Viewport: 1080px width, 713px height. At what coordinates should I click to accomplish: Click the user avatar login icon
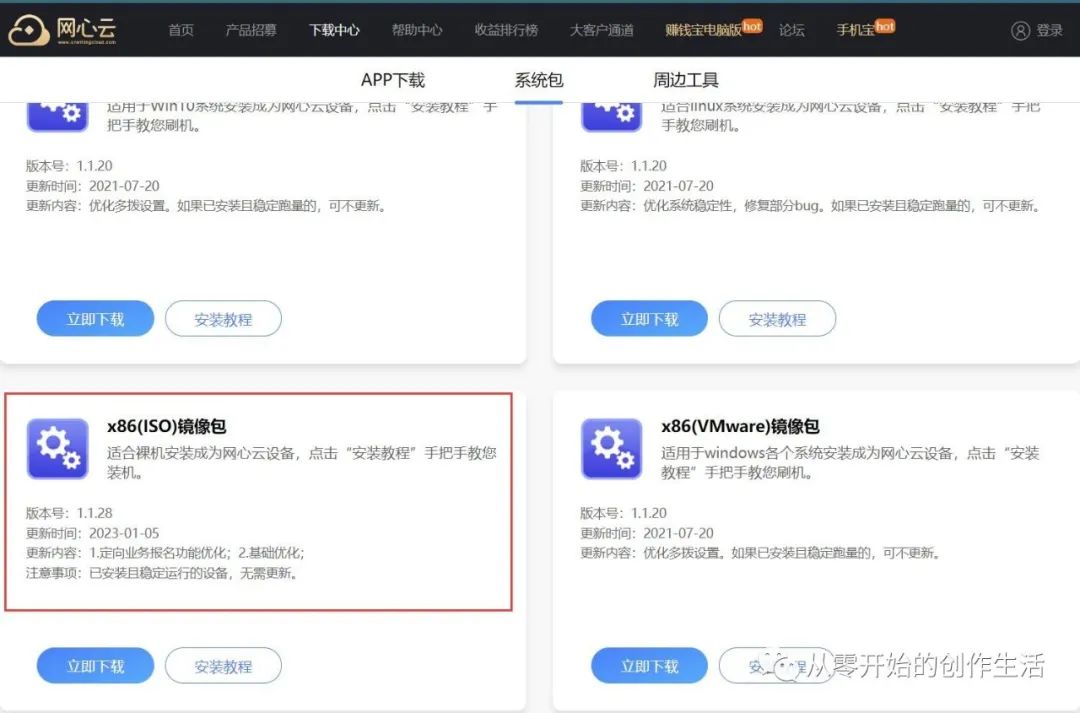pos(1020,30)
